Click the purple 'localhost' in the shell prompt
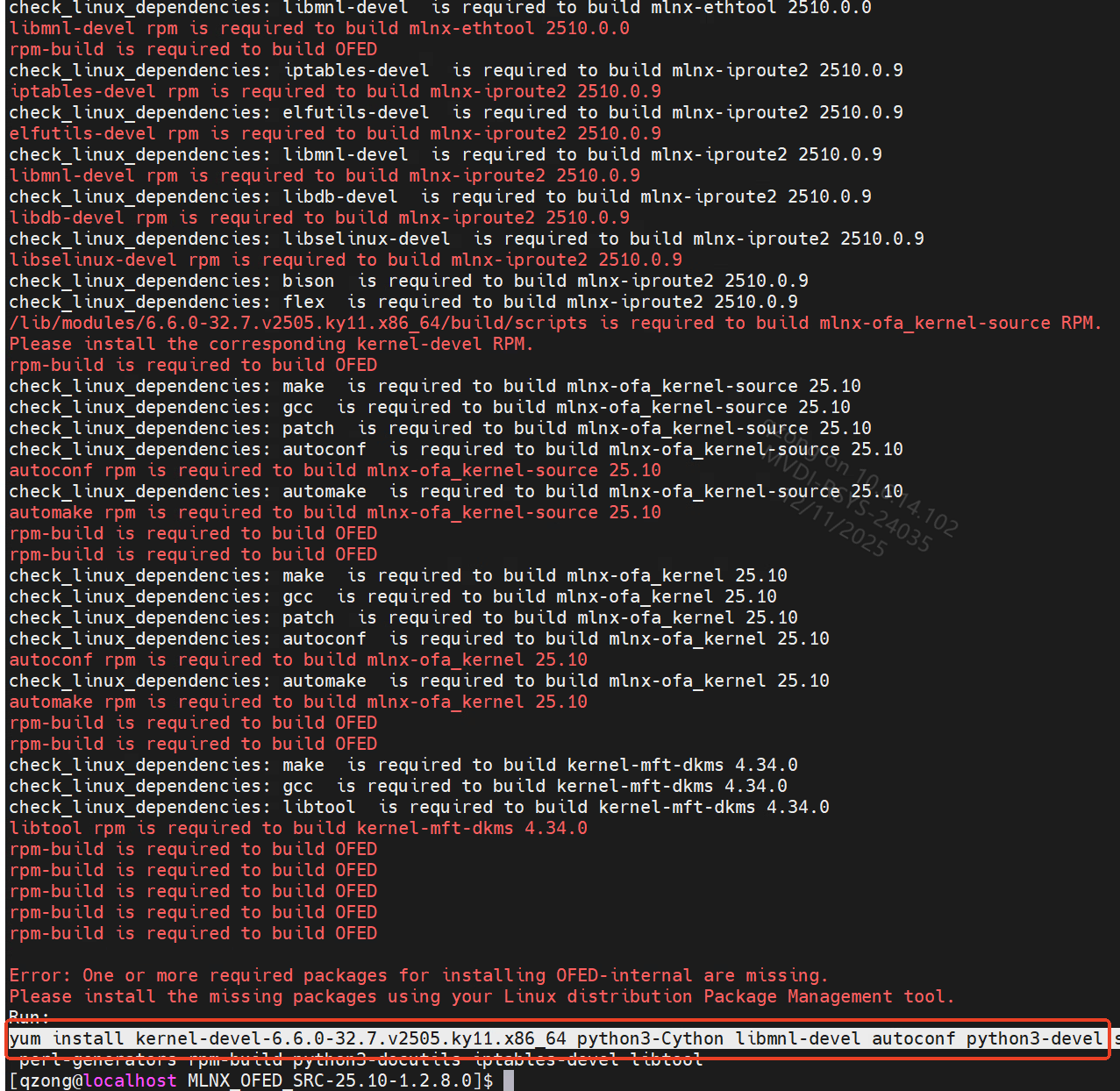 (x=130, y=1080)
